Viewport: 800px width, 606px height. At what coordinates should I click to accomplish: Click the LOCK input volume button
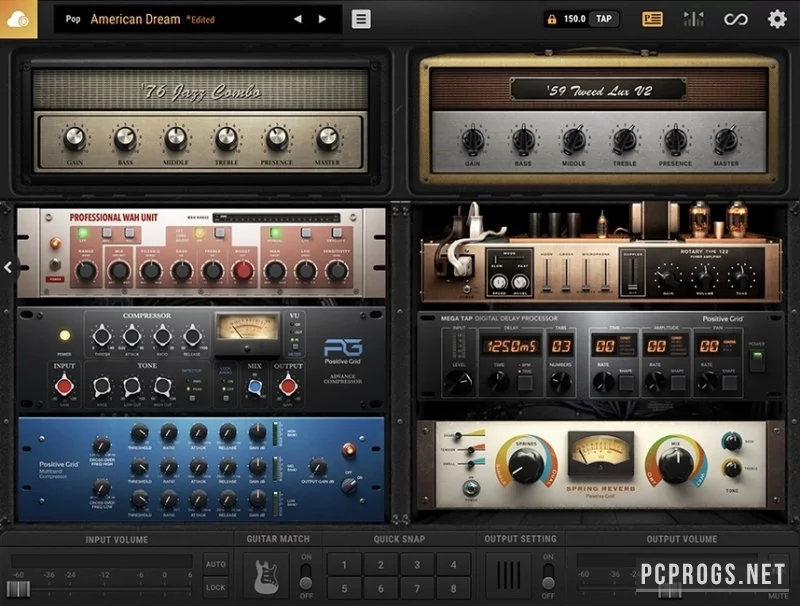(215, 588)
